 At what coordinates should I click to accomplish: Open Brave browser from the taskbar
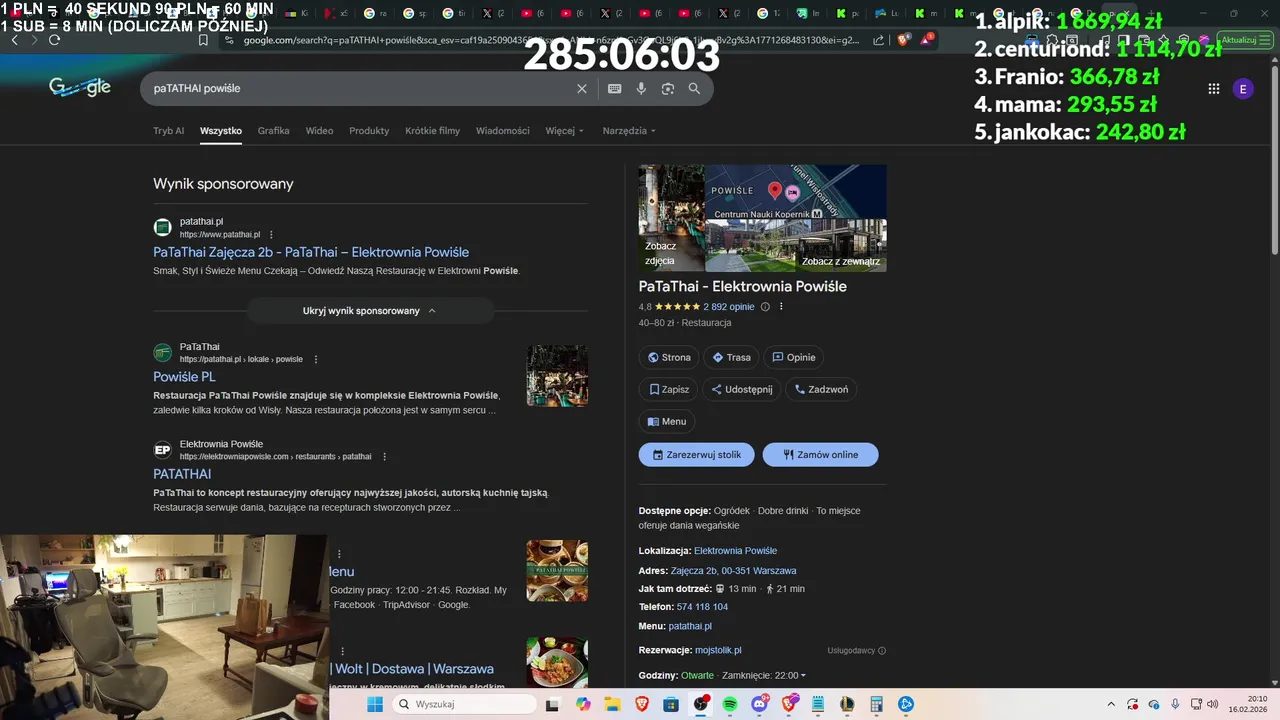[642, 704]
